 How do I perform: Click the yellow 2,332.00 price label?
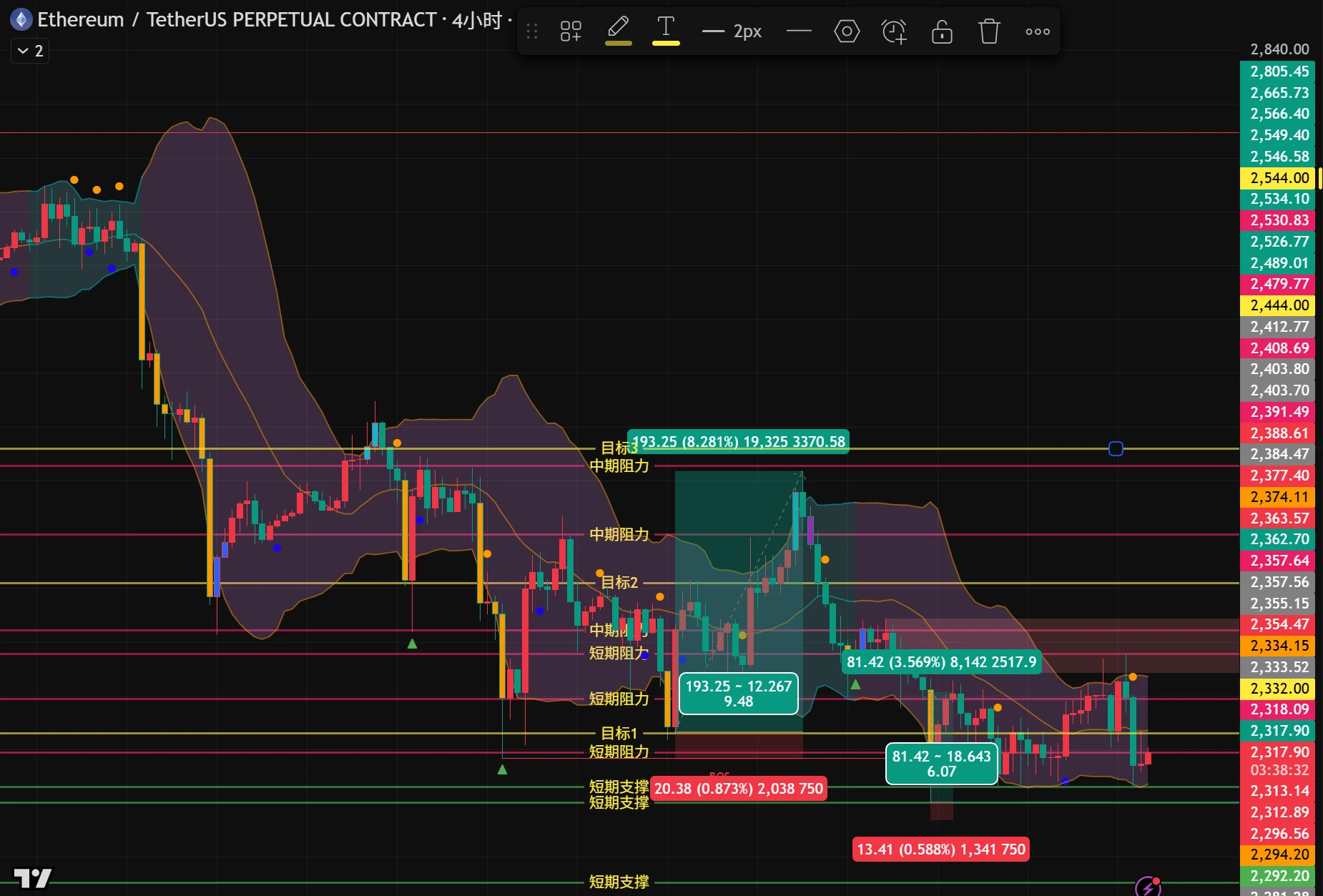point(1278,689)
